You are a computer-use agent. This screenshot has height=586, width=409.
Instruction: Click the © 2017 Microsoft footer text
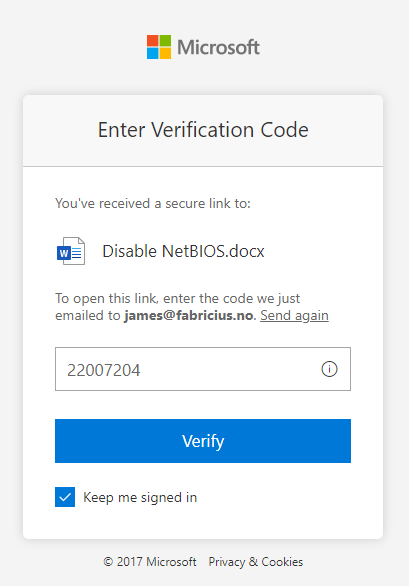tap(150, 562)
